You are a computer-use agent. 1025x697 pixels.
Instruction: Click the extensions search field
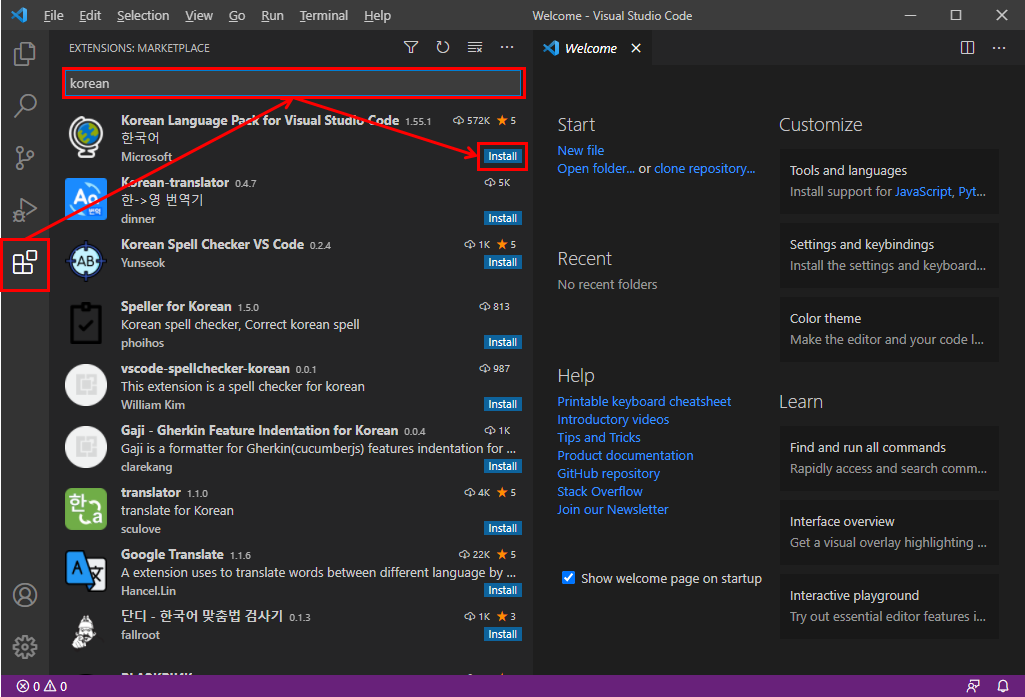[x=293, y=83]
